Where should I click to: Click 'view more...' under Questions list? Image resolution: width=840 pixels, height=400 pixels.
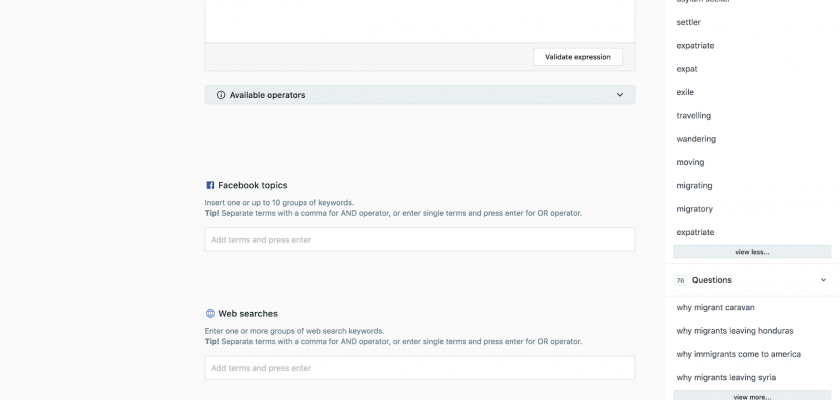pyautogui.click(x=752, y=396)
